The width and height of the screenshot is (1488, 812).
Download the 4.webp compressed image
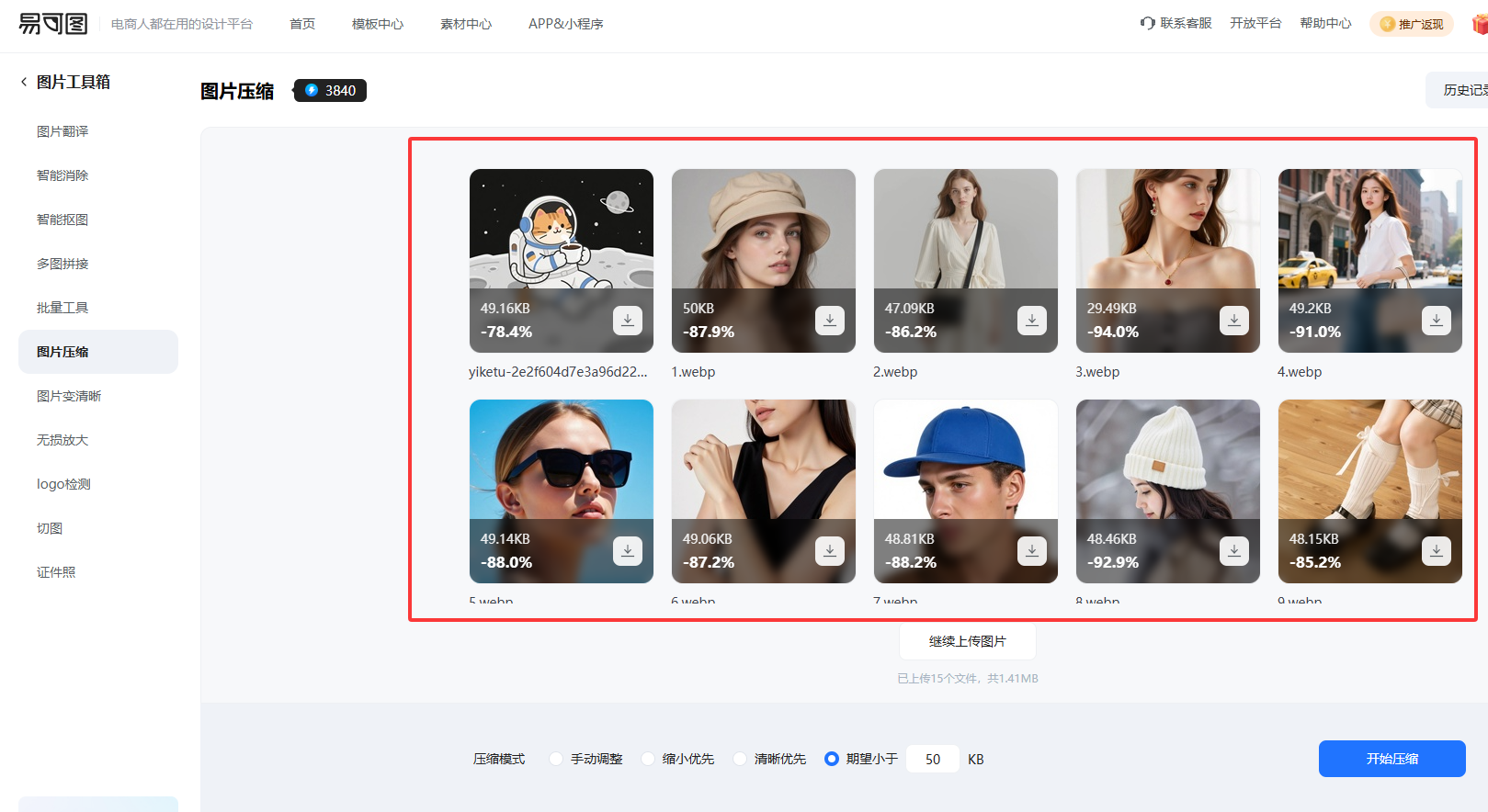point(1436,321)
